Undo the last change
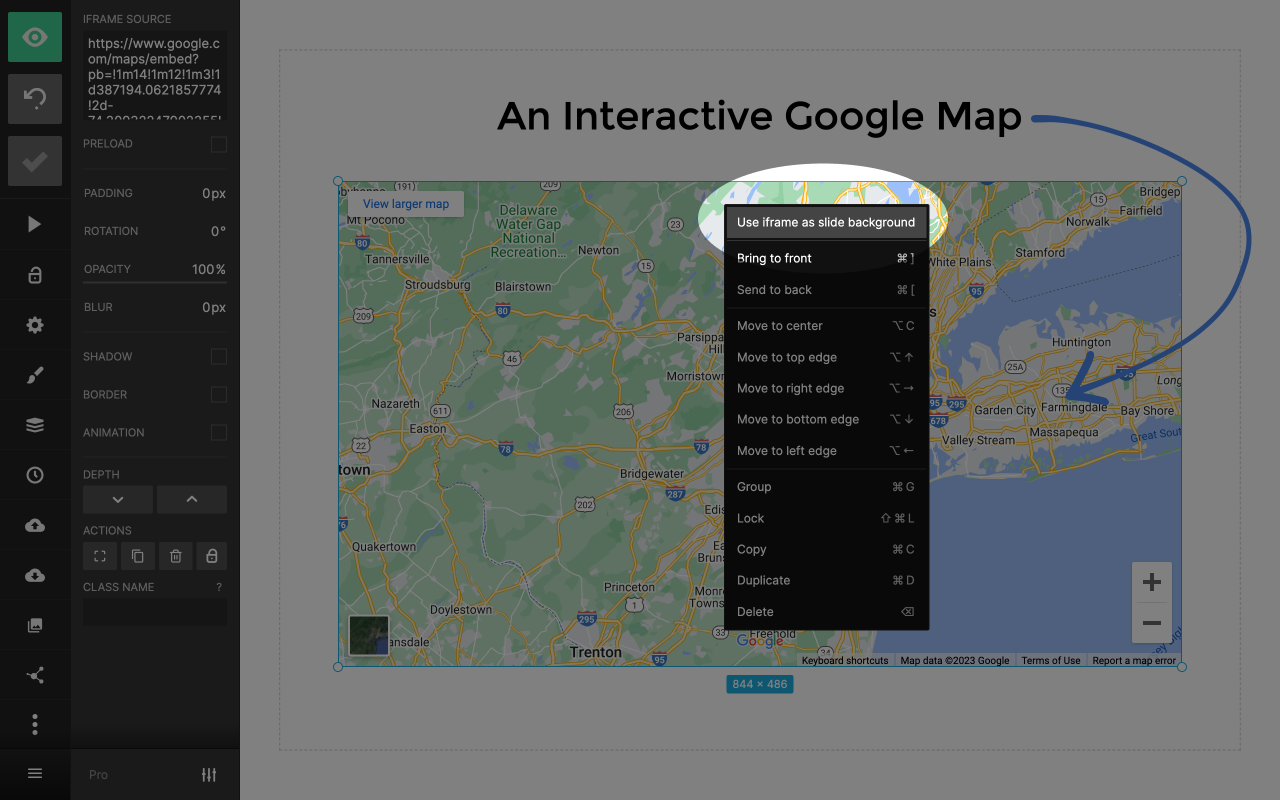The height and width of the screenshot is (800, 1281). pyautogui.click(x=34, y=98)
